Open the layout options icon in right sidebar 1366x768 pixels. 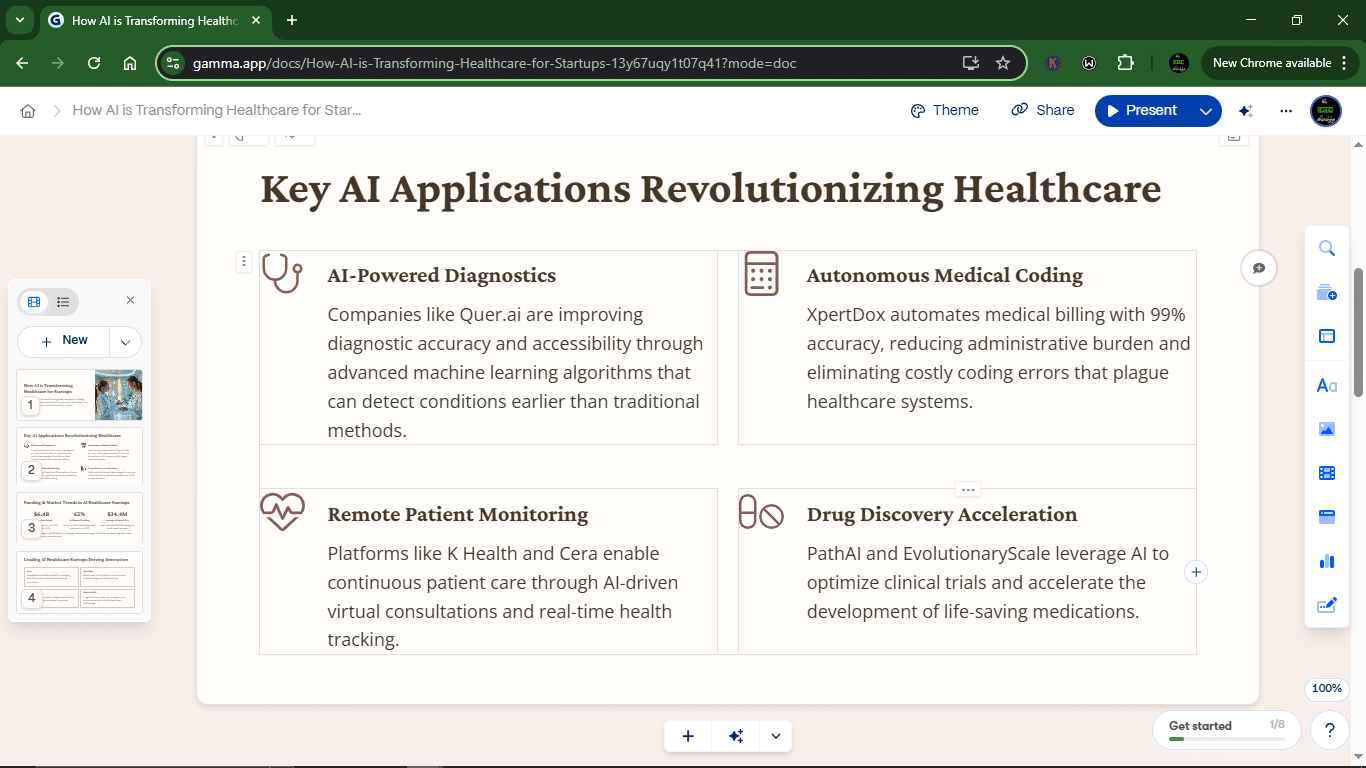point(1327,337)
